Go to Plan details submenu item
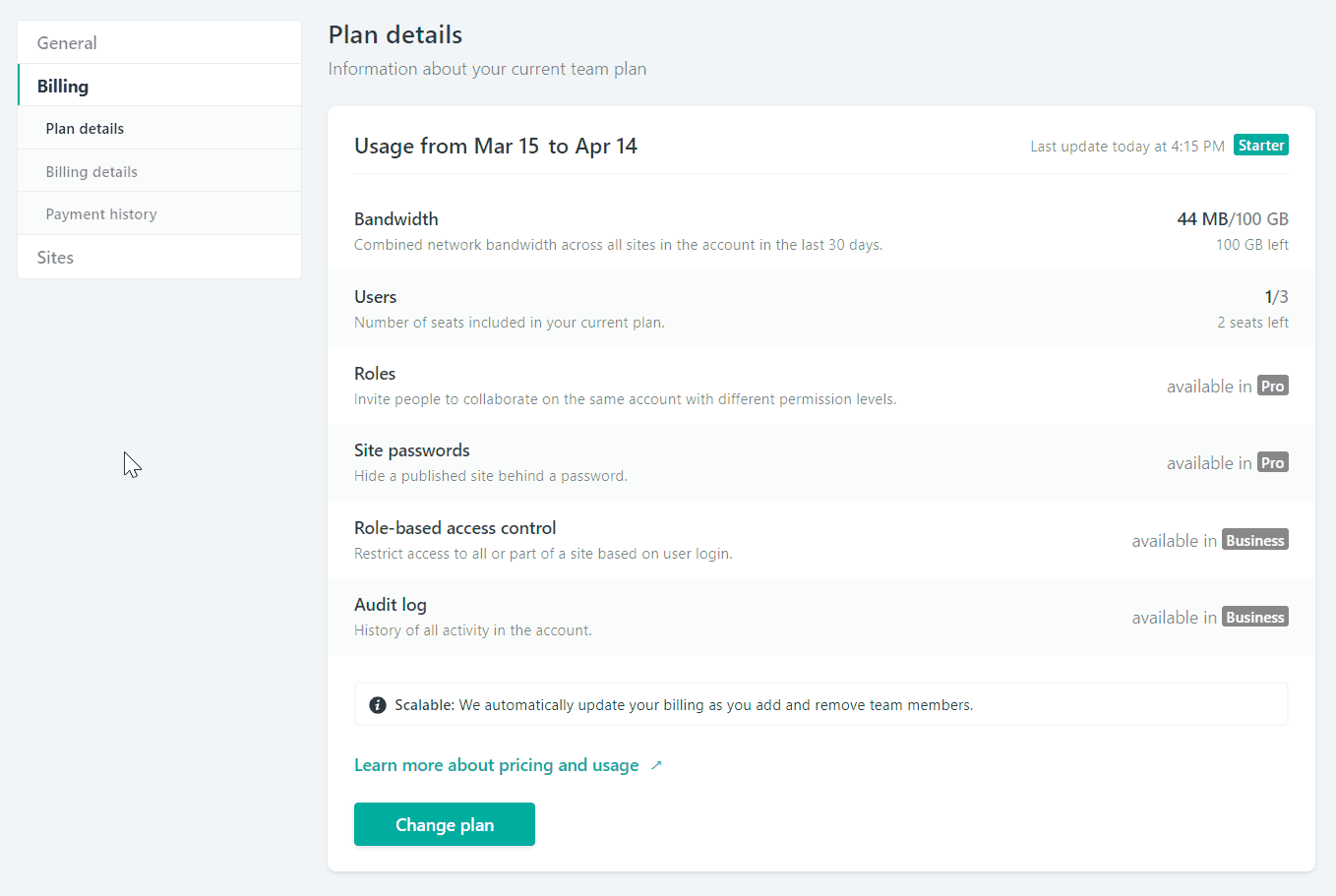The image size is (1336, 896). [85, 129]
